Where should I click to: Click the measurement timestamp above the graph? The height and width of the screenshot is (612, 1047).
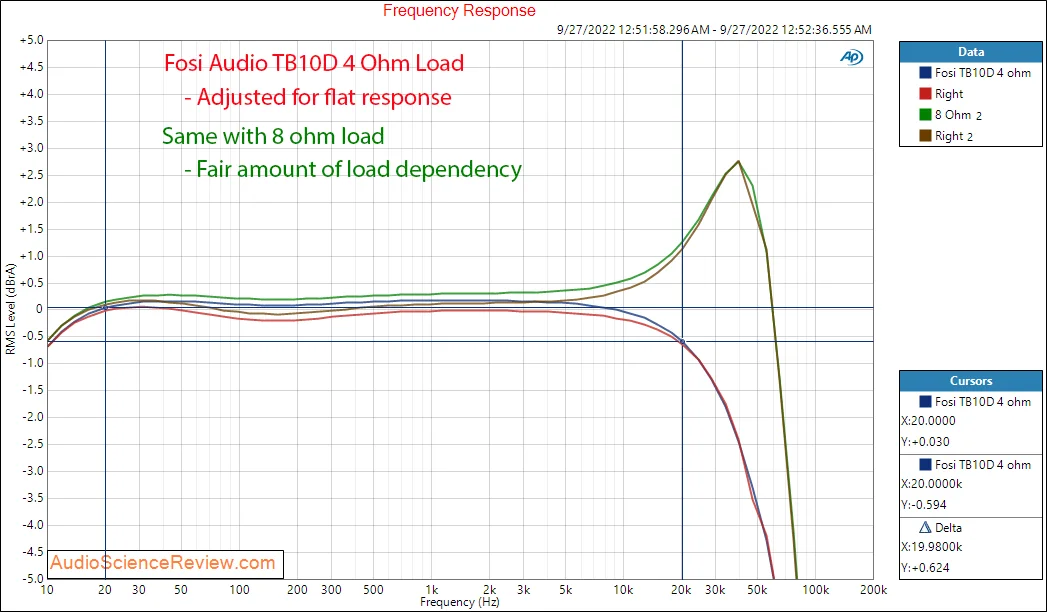(x=714, y=29)
